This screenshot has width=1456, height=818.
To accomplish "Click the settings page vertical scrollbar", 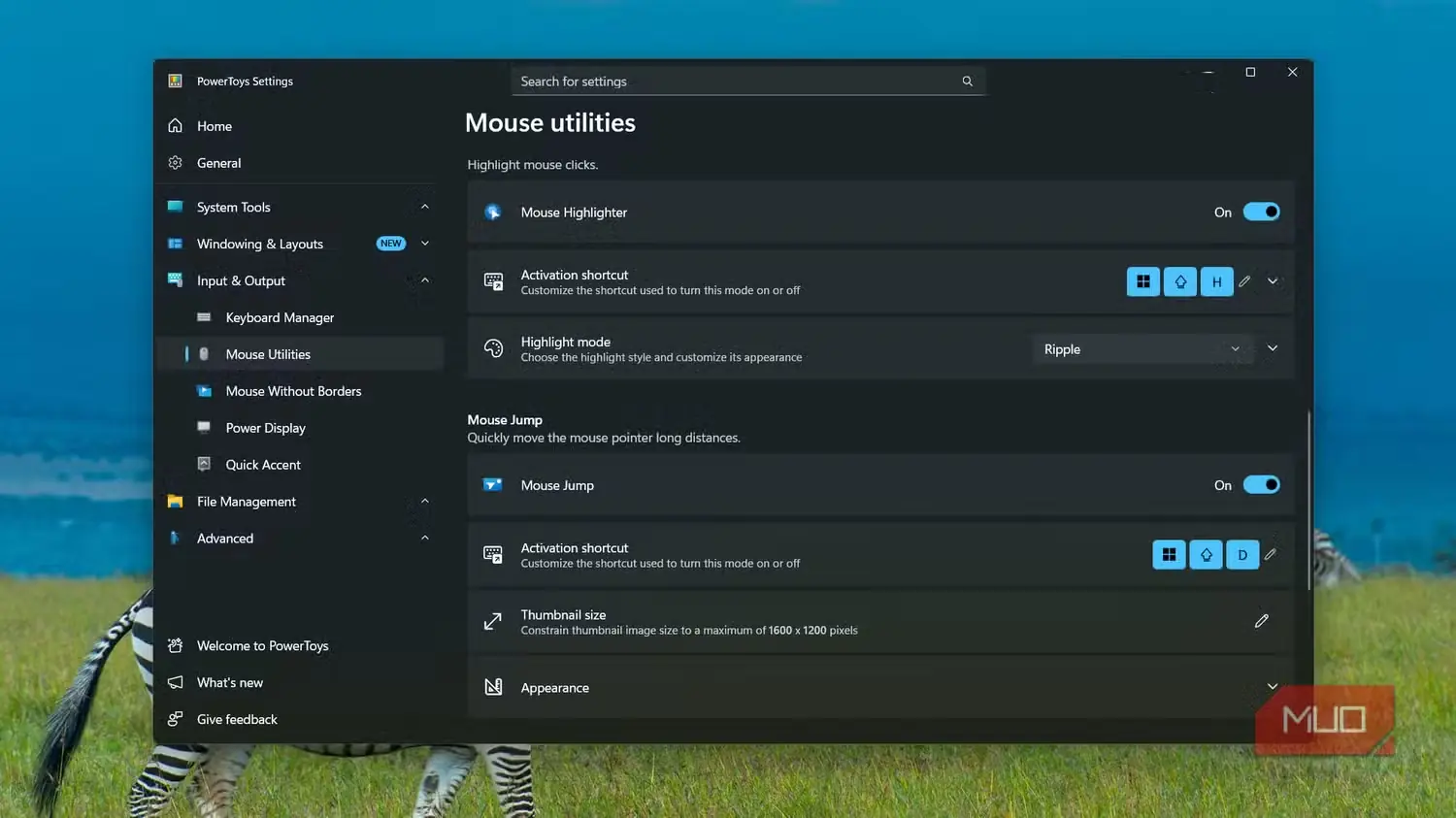I will [x=1309, y=500].
